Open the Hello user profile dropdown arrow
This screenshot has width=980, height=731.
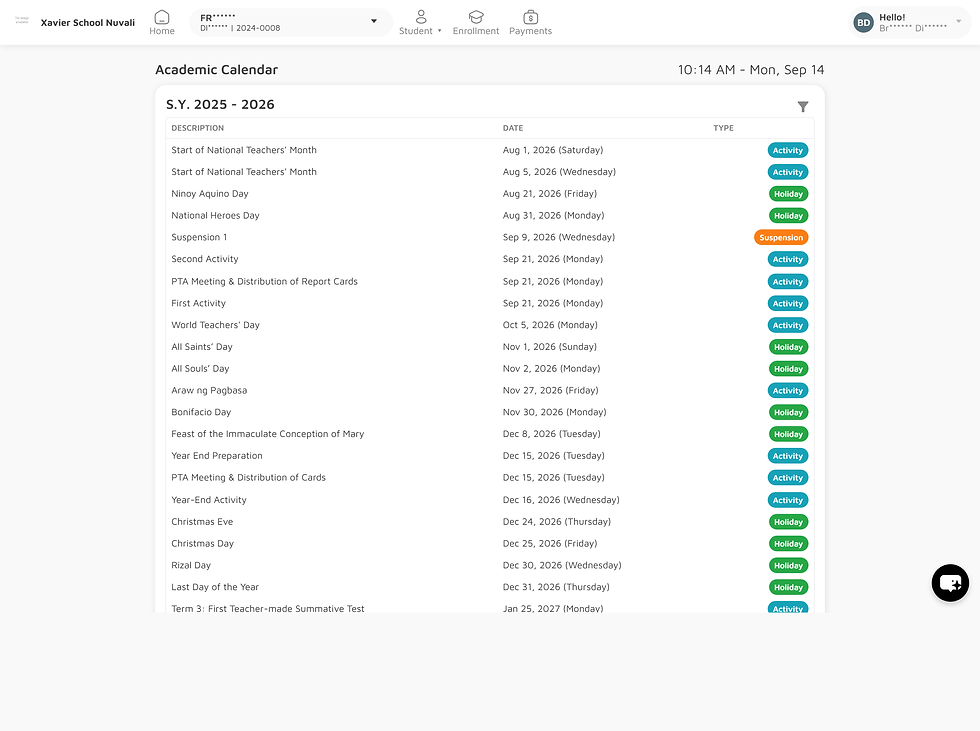959,21
